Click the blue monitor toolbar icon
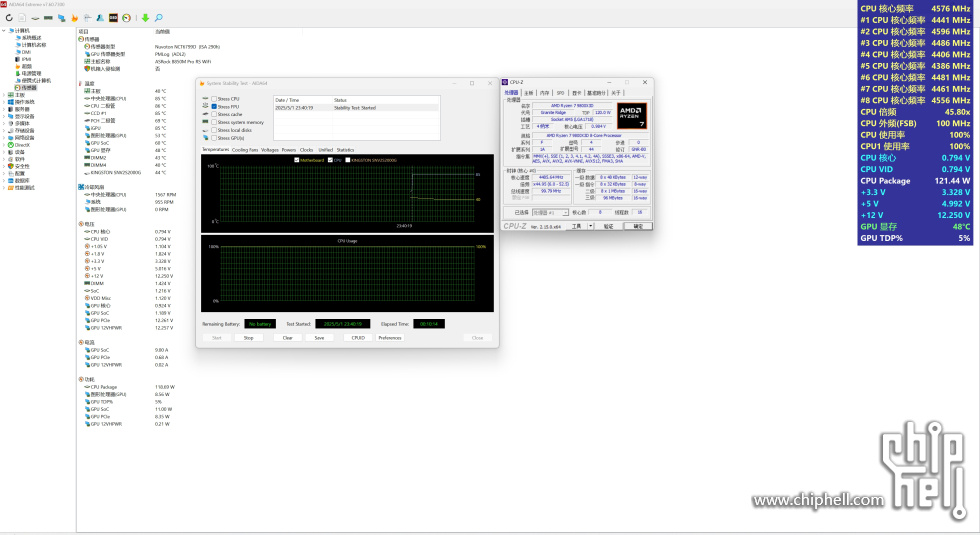The image size is (980, 535). [x=61, y=18]
